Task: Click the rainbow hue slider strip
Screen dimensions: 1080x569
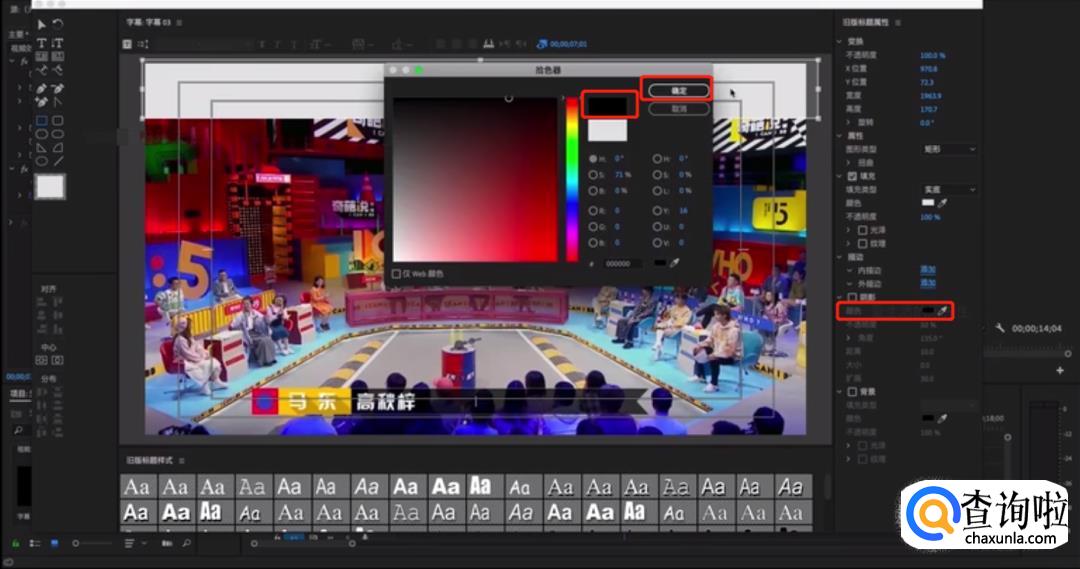Action: pos(572,179)
